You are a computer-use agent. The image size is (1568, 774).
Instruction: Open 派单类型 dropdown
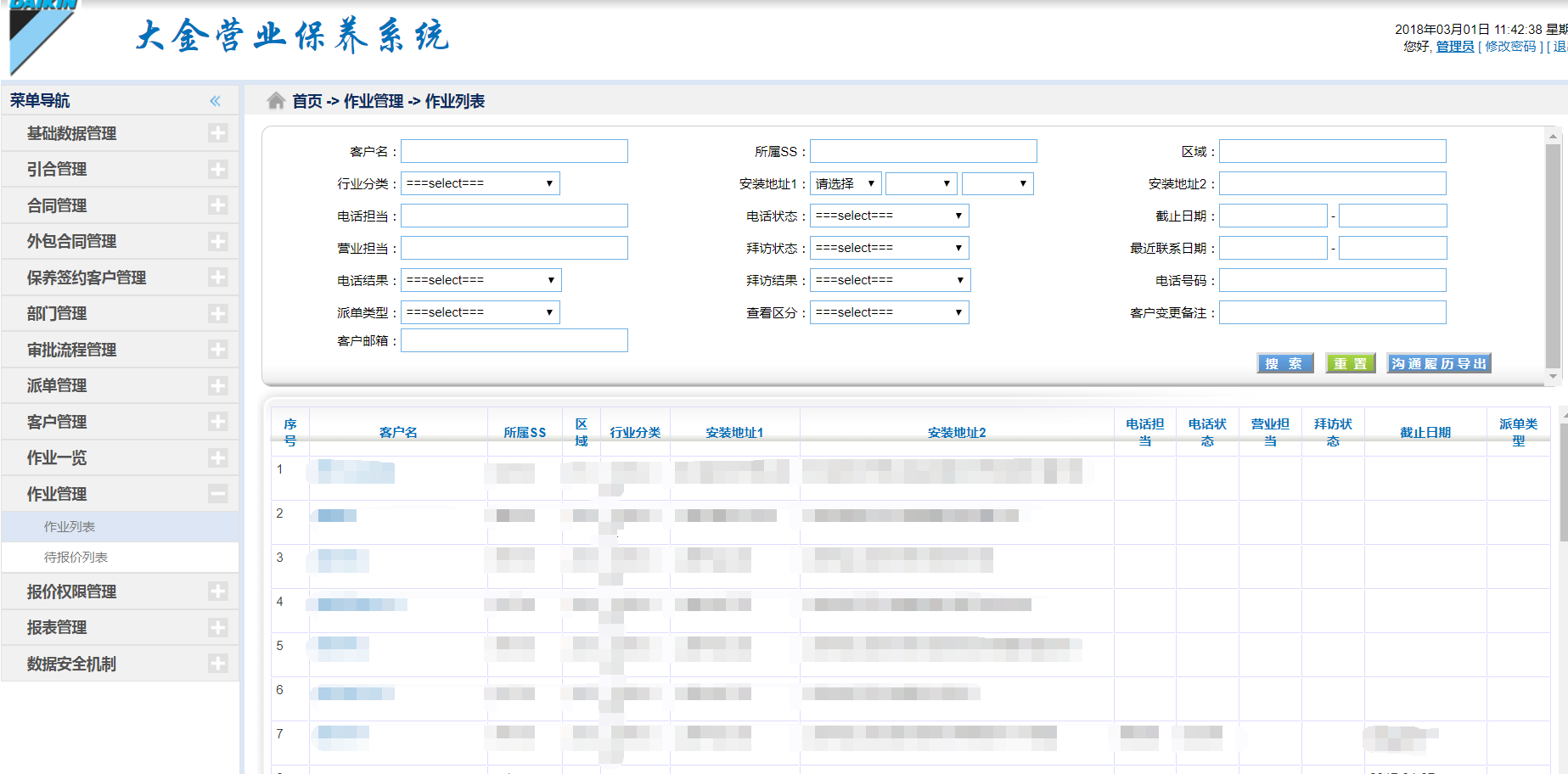481,312
